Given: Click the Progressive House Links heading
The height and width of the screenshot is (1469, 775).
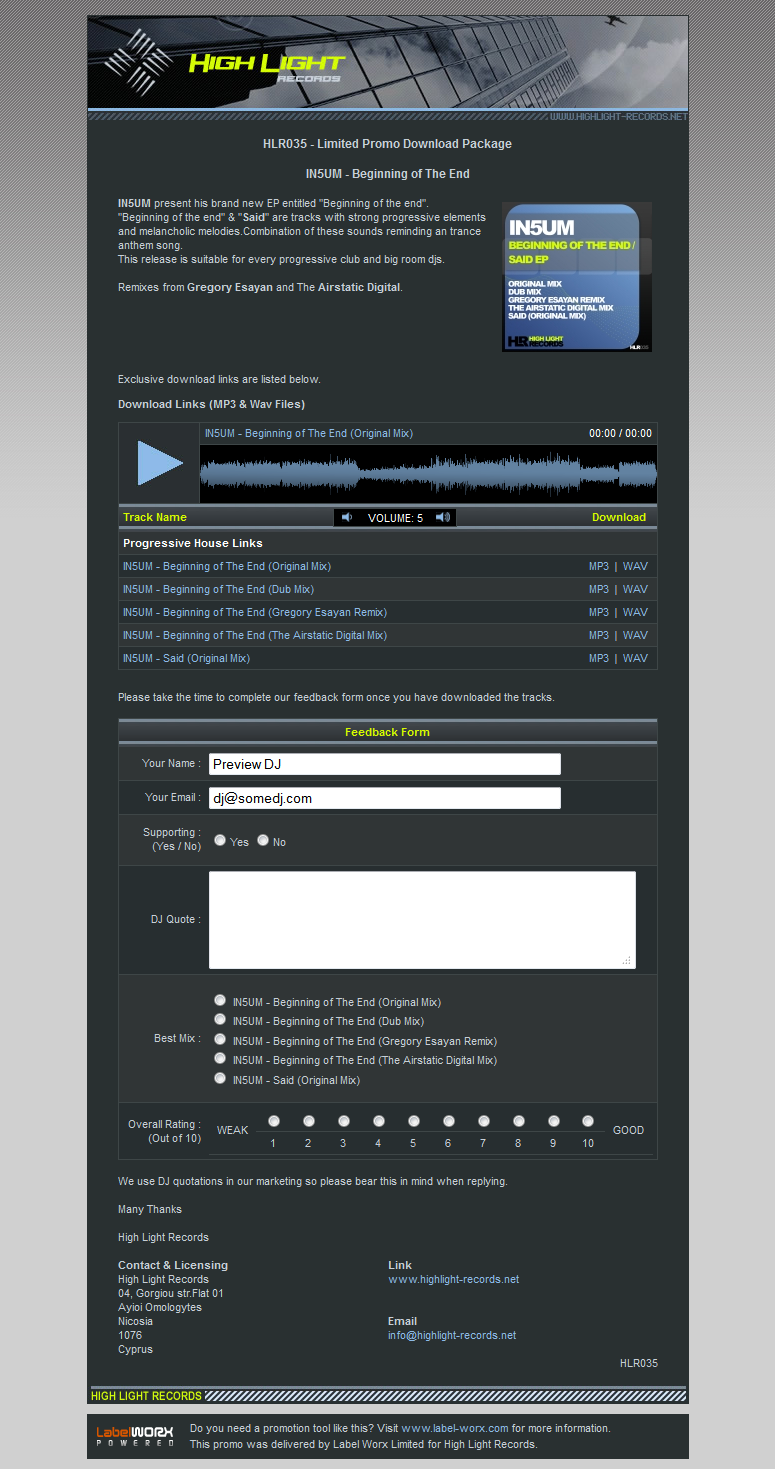Looking at the screenshot, I should [x=193, y=543].
